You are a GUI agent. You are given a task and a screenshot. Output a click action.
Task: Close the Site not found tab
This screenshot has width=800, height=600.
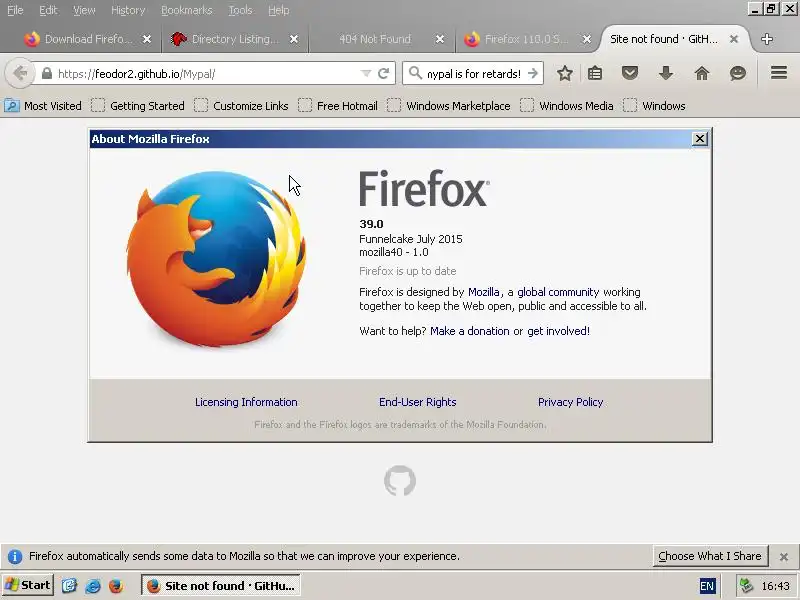pyautogui.click(x=734, y=39)
